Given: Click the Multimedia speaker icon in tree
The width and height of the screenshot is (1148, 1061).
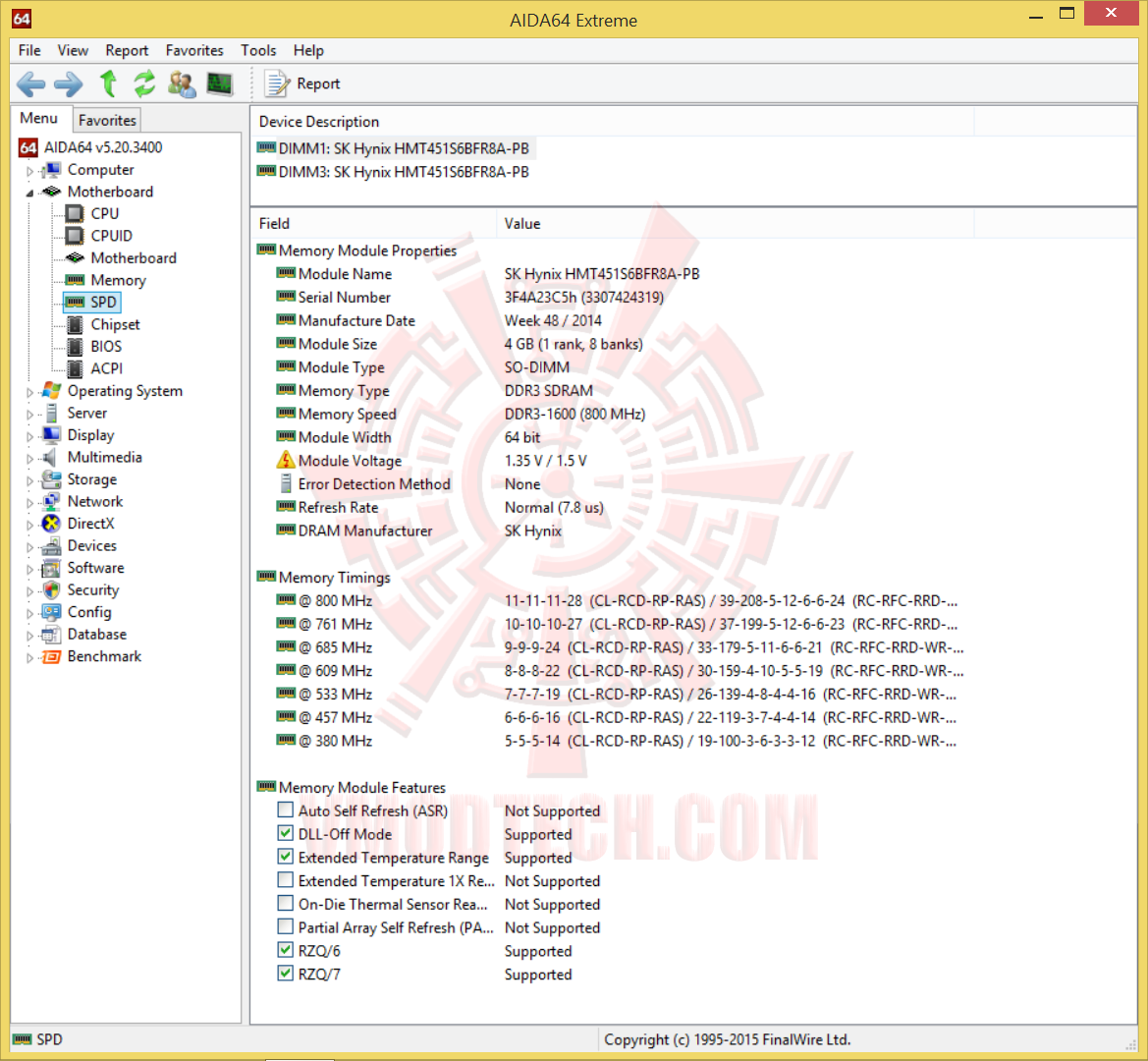Looking at the screenshot, I should coord(50,458).
